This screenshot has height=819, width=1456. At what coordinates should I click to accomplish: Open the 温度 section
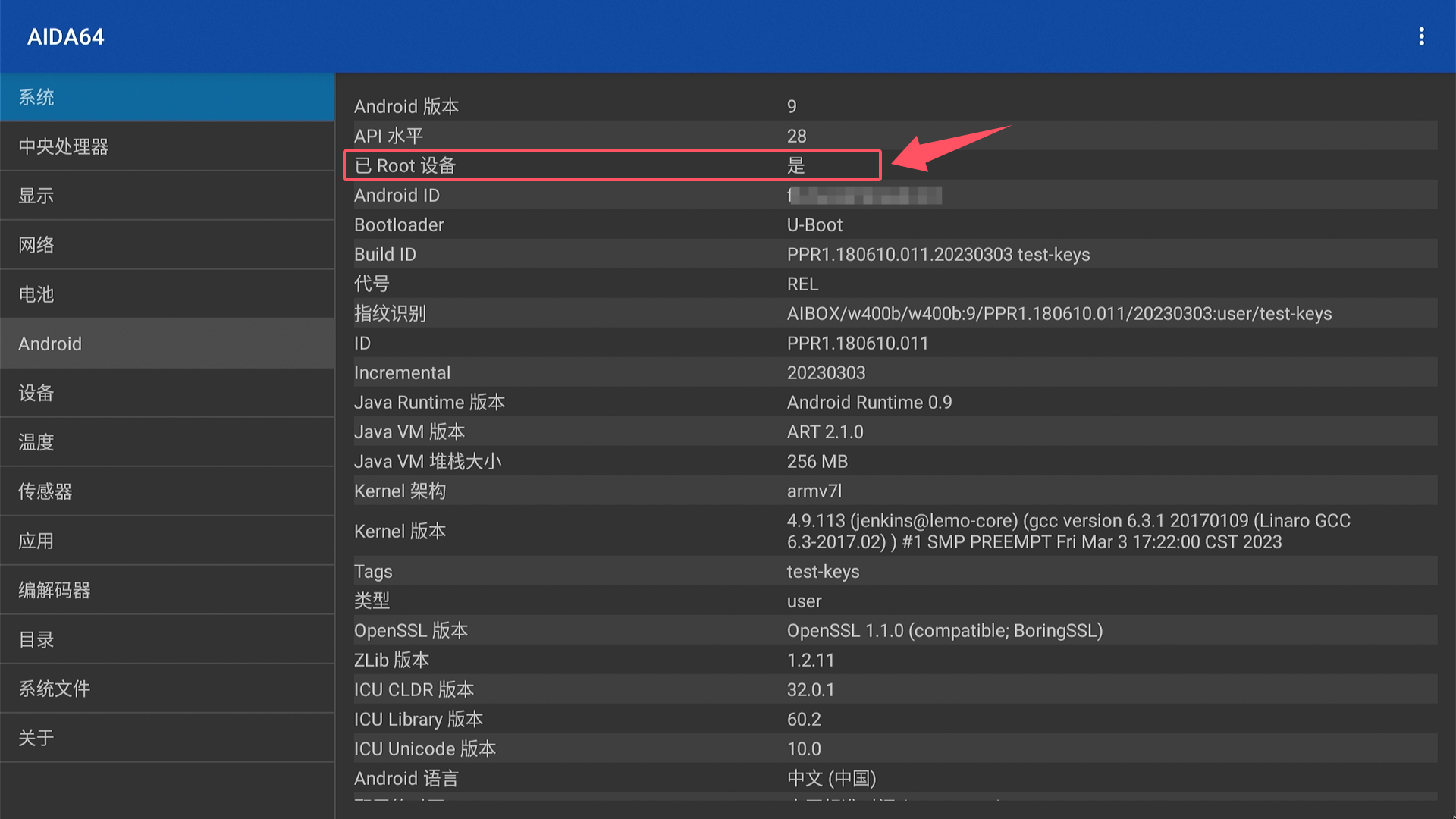coord(167,442)
